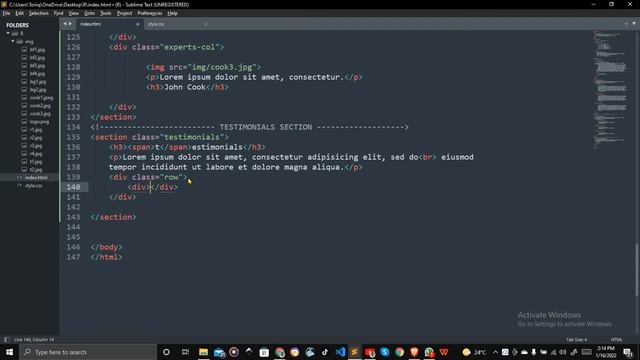Collapse the R root folder
640x360 pixels.
coord(8,33)
